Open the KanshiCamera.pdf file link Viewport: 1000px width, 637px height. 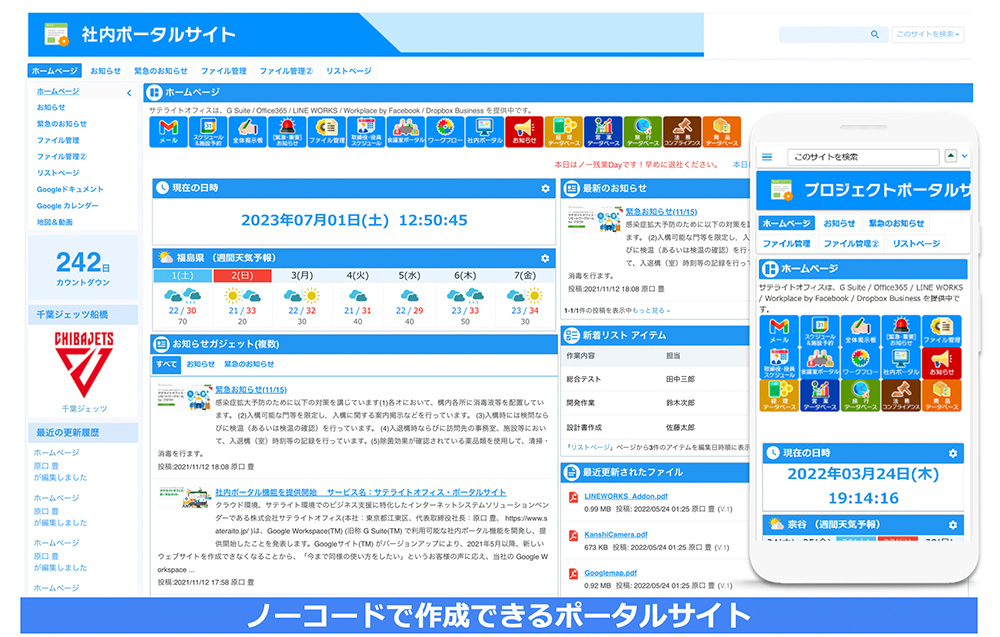(616, 534)
